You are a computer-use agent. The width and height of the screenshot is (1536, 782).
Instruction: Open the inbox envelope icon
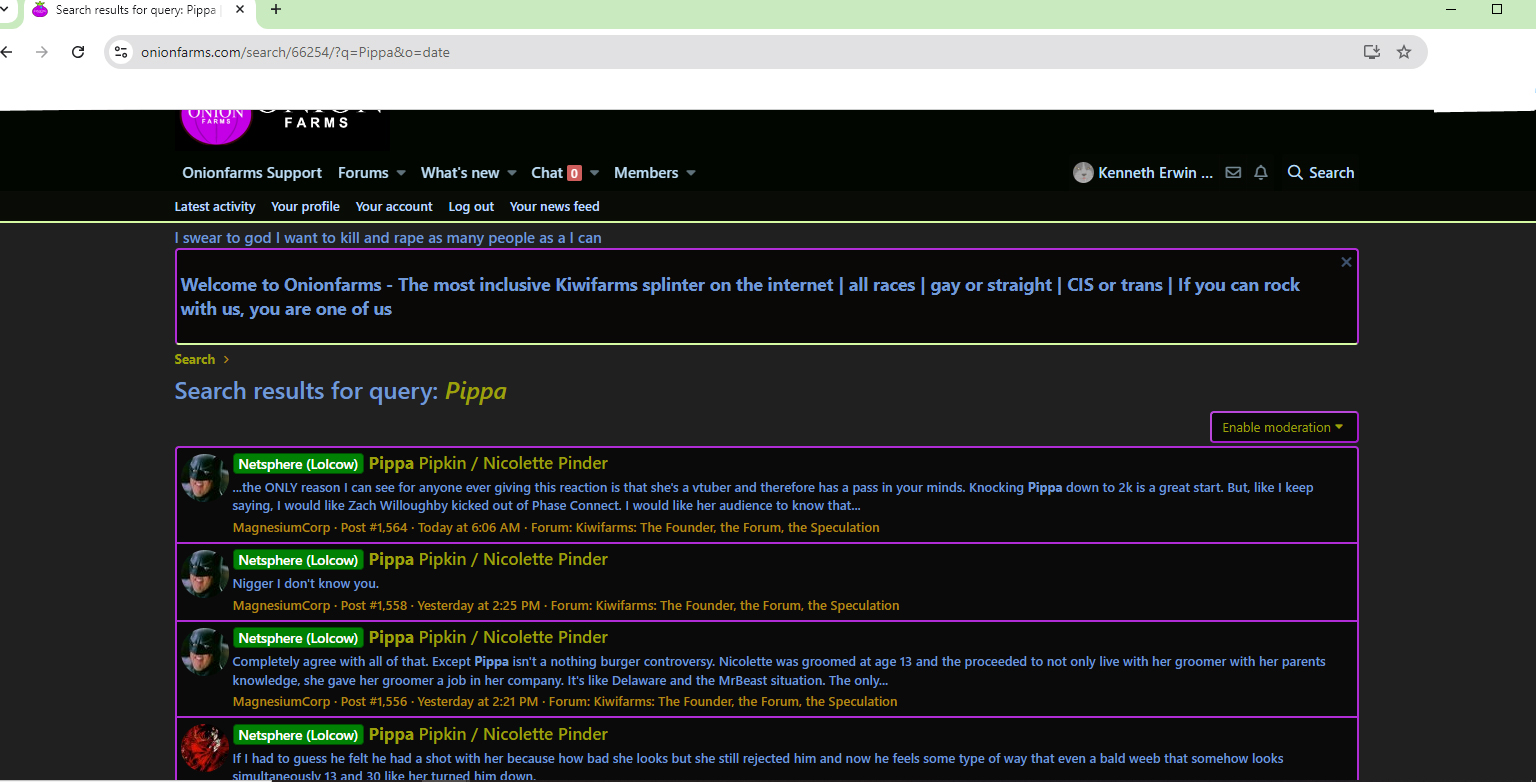(1233, 173)
